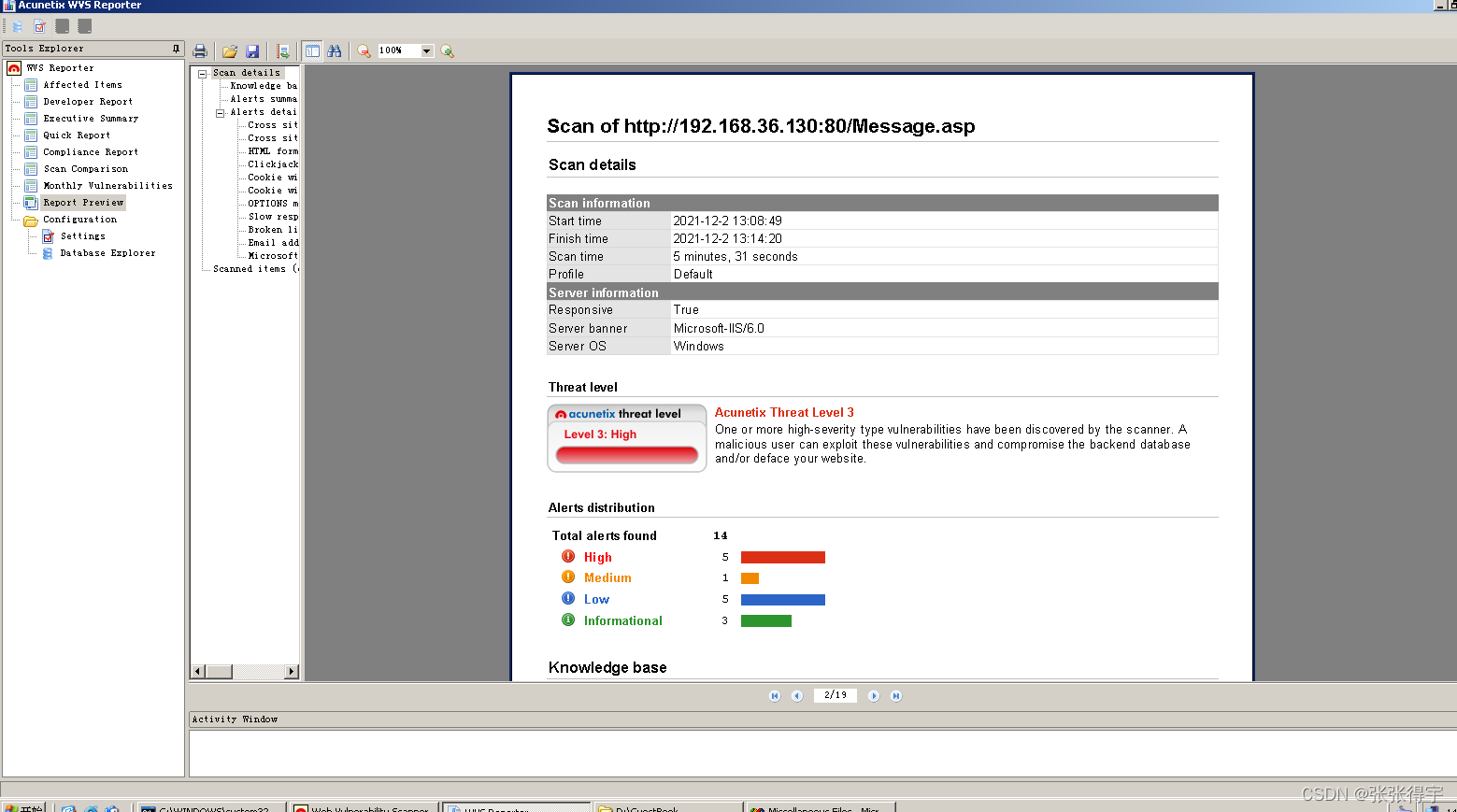Viewport: 1457px width, 812px height.
Task: Collapse the Scan details tree node
Action: tap(202, 73)
